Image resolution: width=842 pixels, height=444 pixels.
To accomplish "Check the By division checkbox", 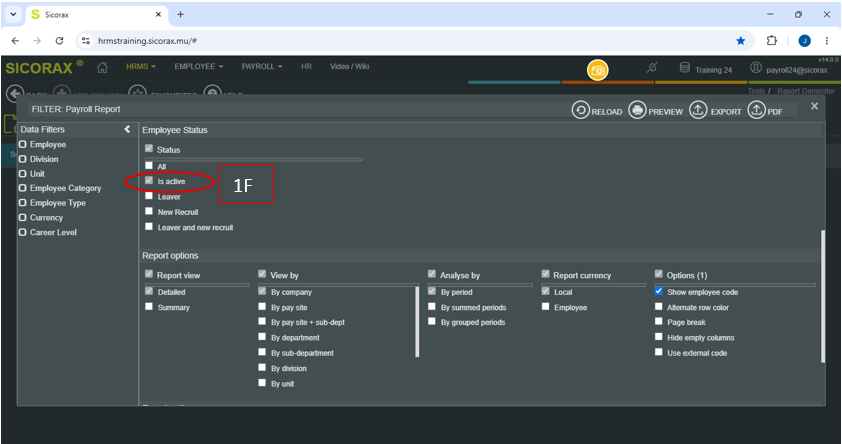I will 262,367.
